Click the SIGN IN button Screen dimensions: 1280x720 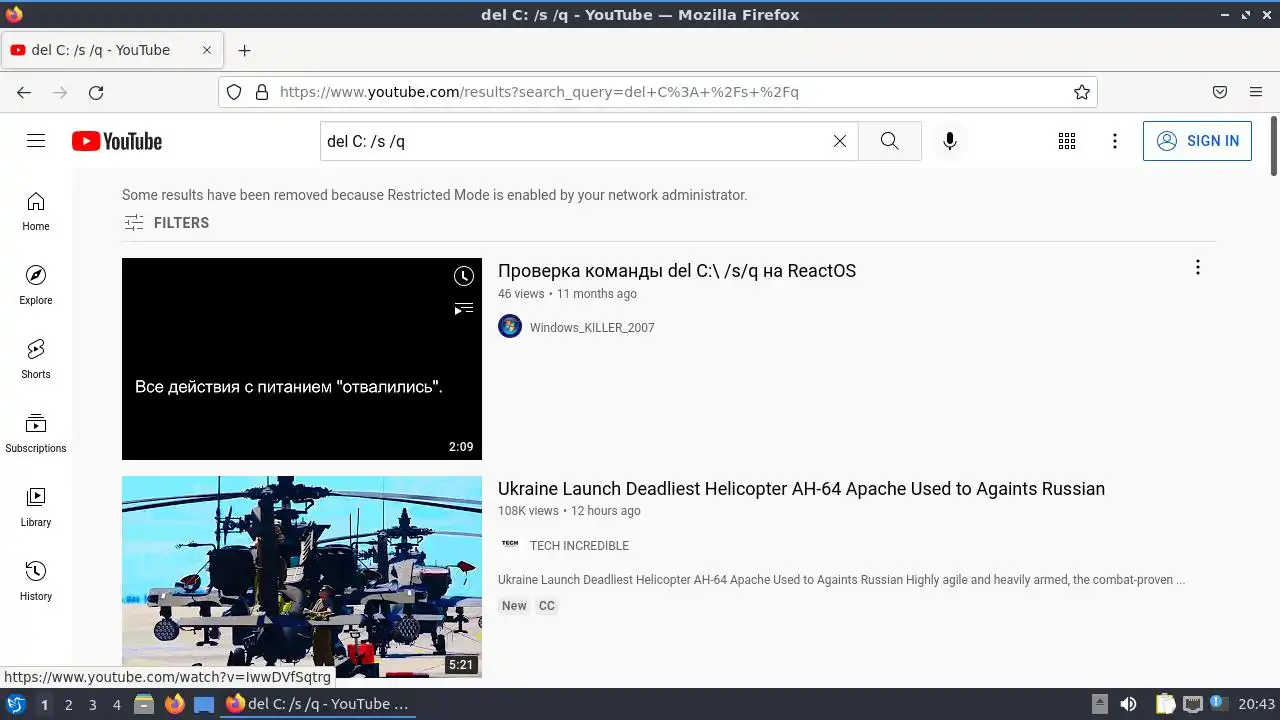1197,141
